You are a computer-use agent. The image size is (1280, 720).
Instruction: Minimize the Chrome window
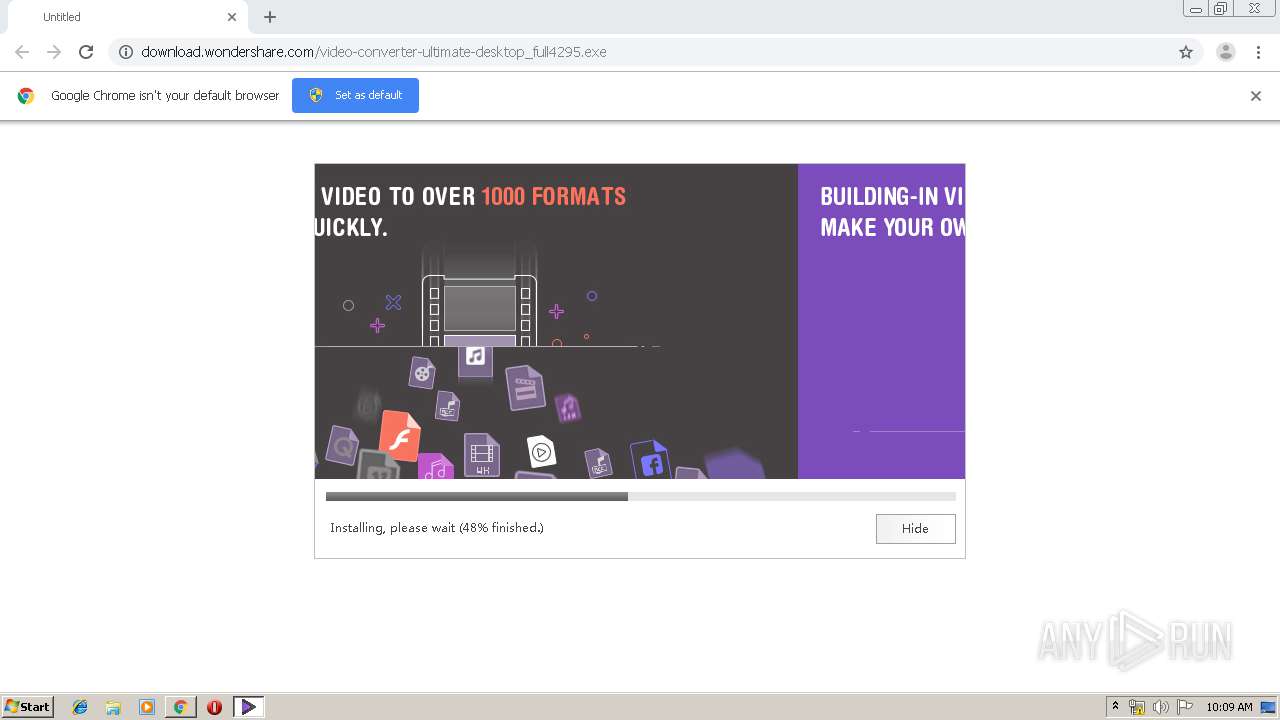tap(1195, 9)
